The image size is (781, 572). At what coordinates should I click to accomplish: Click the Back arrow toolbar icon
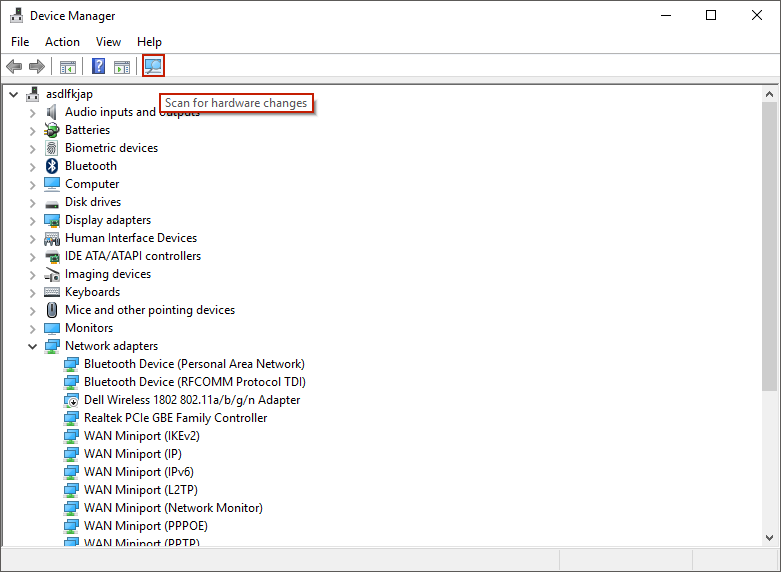(14, 66)
